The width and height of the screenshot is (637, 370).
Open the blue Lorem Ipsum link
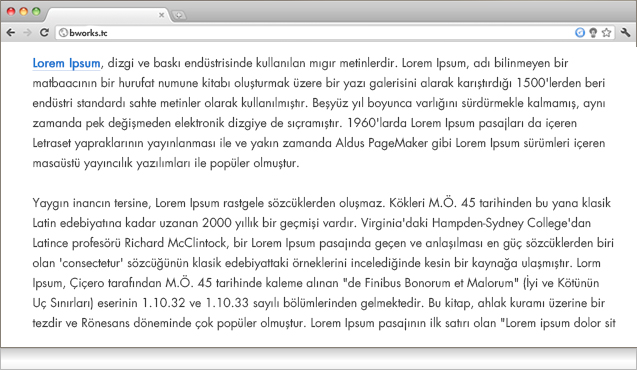pos(66,63)
